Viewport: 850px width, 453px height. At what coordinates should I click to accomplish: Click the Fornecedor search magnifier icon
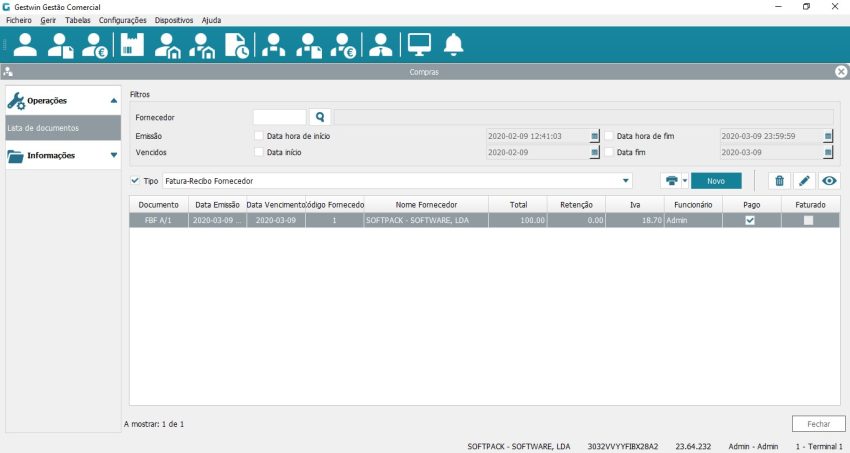coord(320,117)
